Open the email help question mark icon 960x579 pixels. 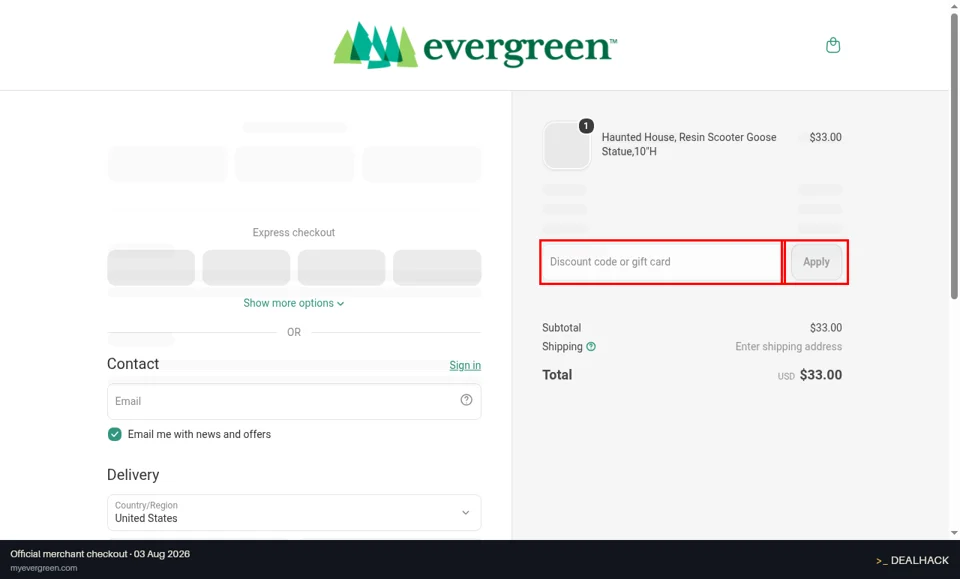pos(466,400)
